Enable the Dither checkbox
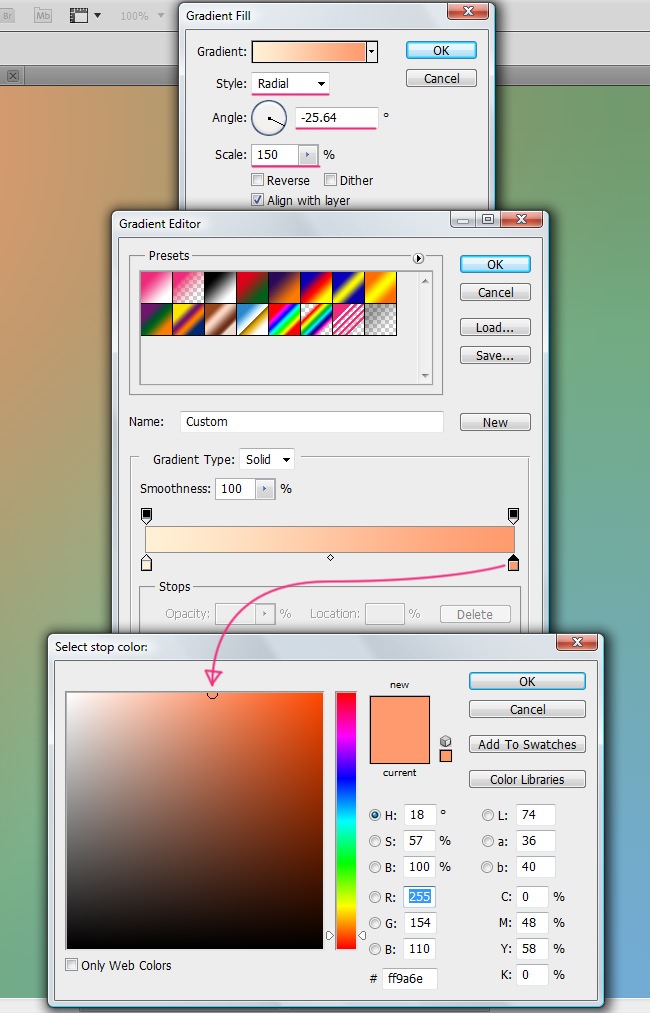 click(x=330, y=180)
